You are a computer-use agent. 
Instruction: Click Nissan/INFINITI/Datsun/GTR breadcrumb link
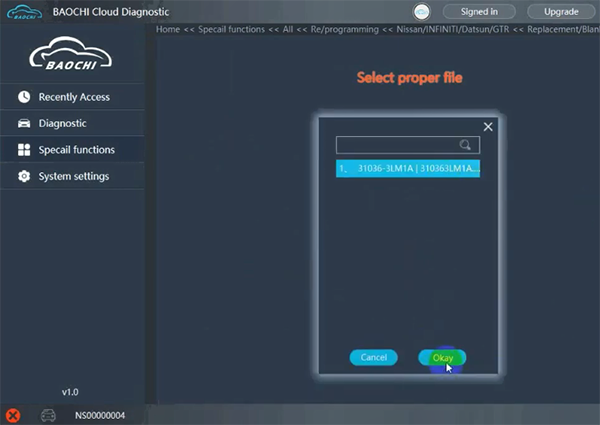(453, 29)
